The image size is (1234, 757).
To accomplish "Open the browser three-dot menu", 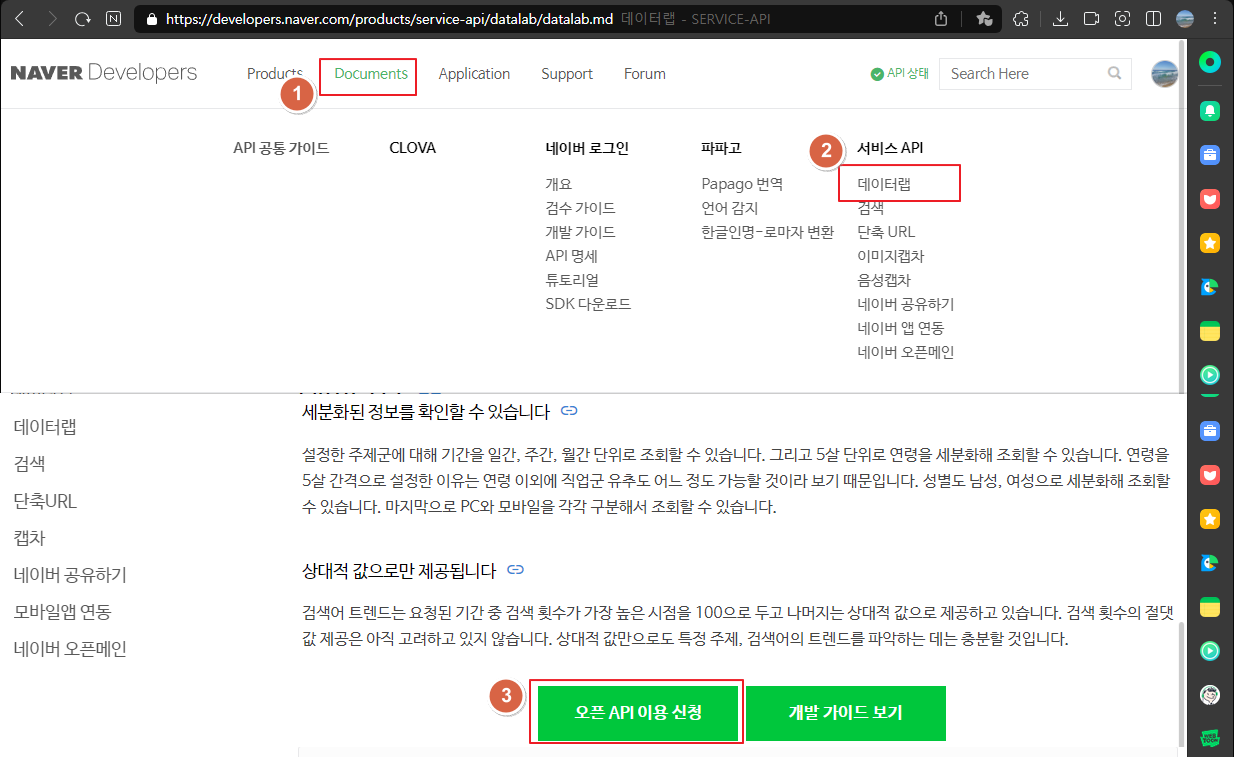I will coord(1215,19).
